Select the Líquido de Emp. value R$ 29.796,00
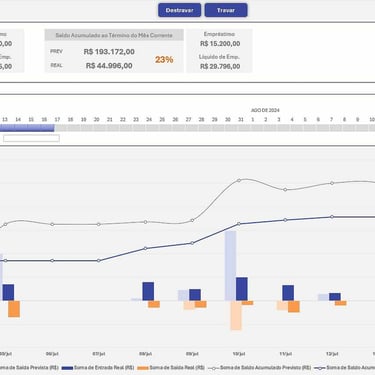The image size is (375, 375). click(220, 66)
